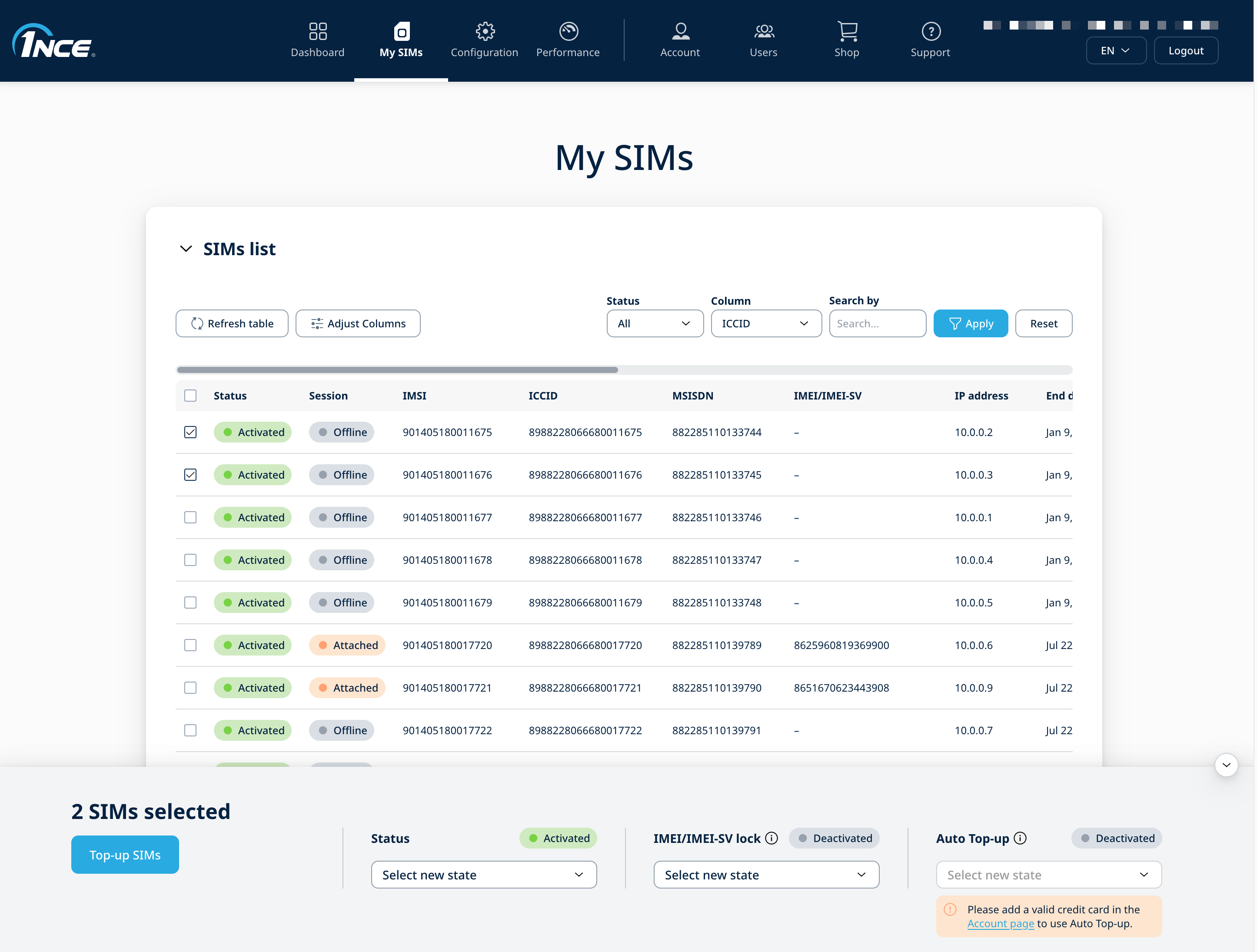Open the Status filter dropdown showing All
This screenshot has height=952, width=1257.
tap(655, 323)
